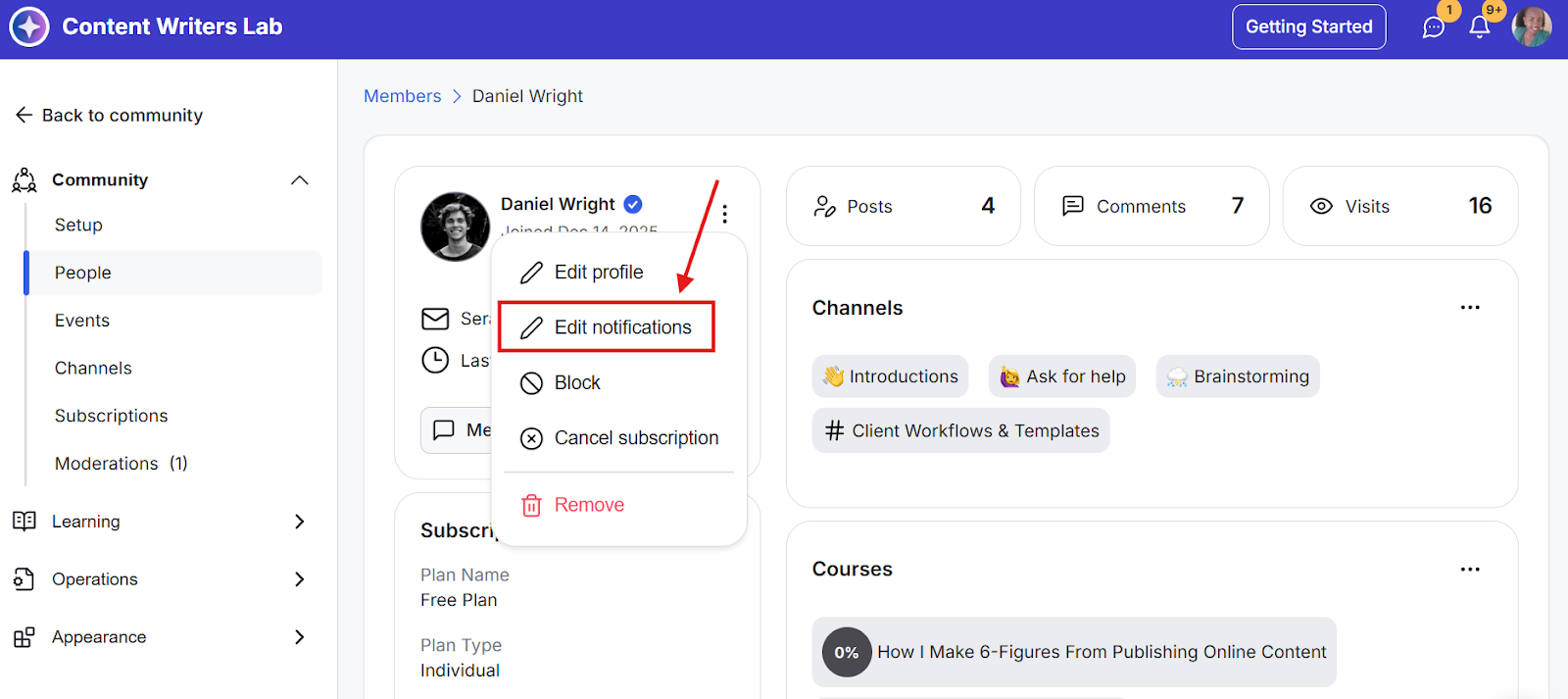Click the block icon beside Block
The image size is (1568, 699).
click(x=531, y=383)
